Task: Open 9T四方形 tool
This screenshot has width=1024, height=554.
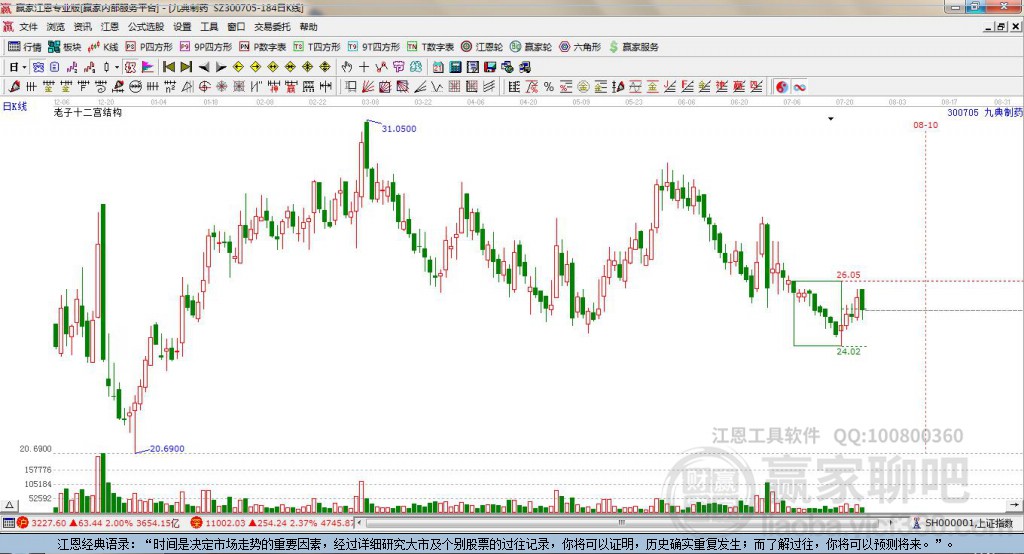Action: tap(374, 46)
